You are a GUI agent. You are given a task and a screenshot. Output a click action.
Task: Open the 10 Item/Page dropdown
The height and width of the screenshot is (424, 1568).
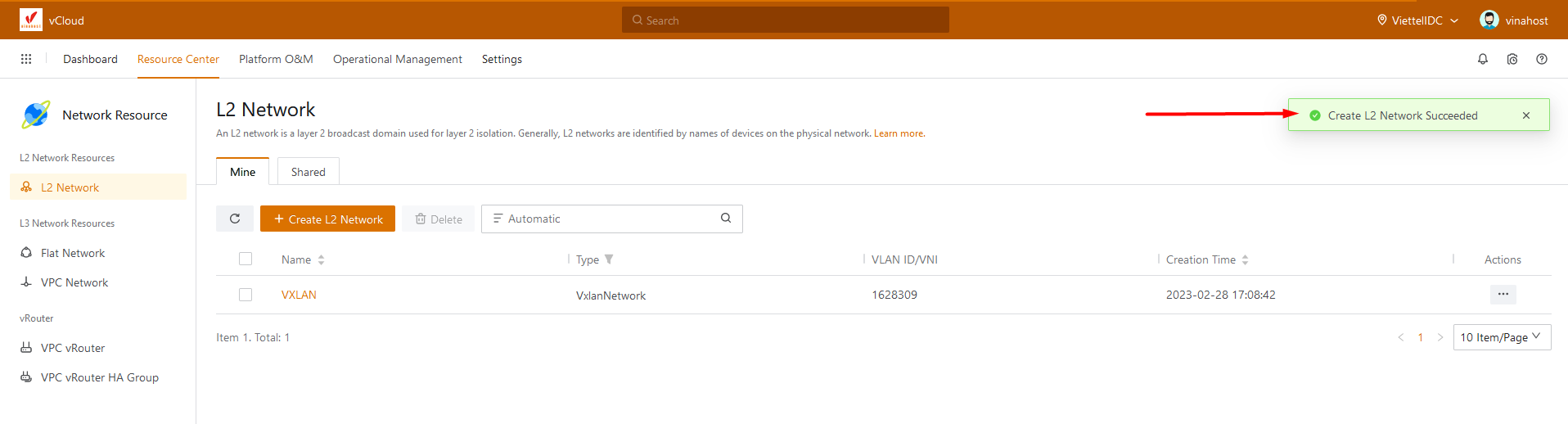[1502, 337]
